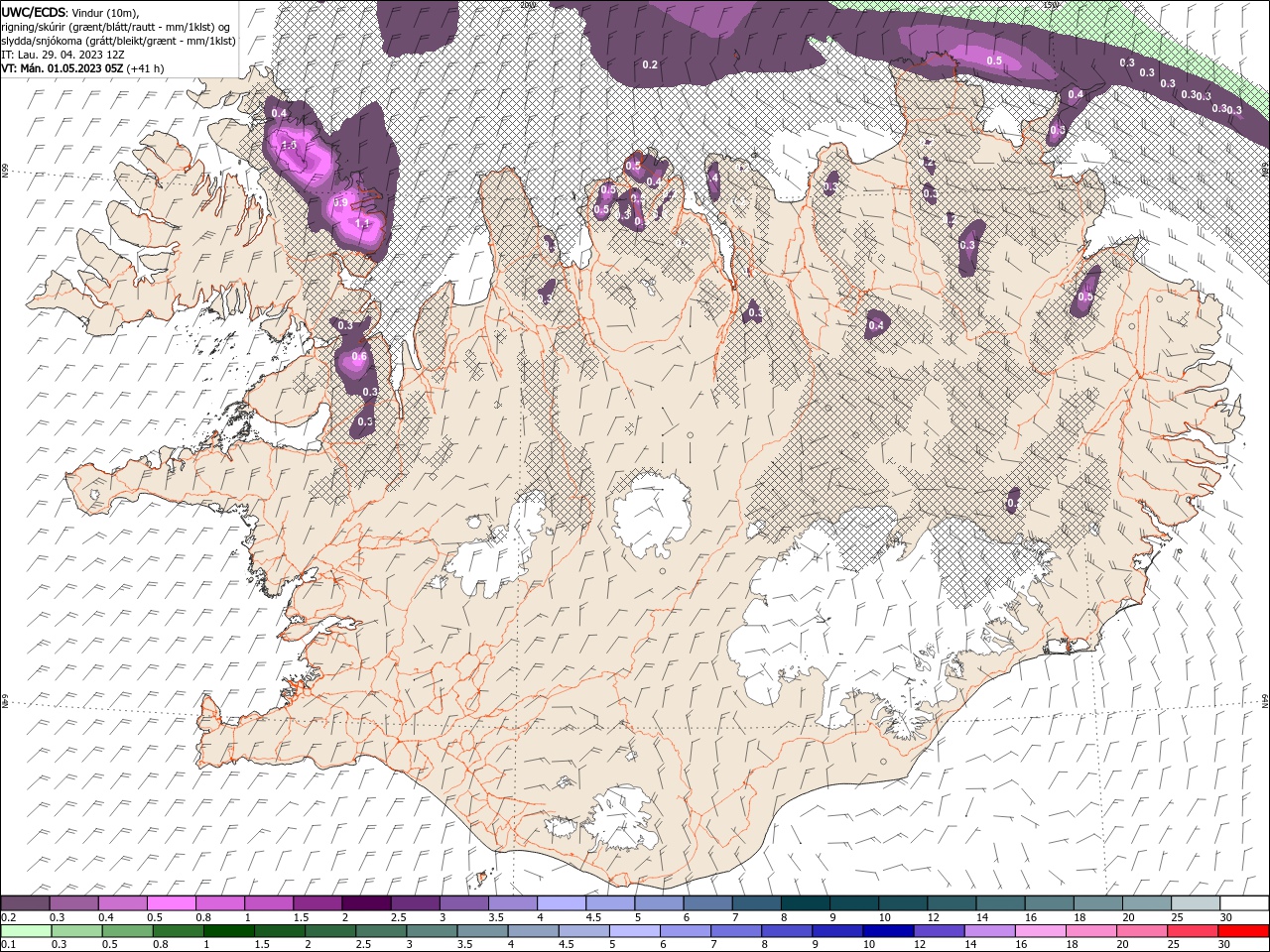Click the '1.1' precipitation value on the map
The height and width of the screenshot is (952, 1270).
[x=362, y=224]
